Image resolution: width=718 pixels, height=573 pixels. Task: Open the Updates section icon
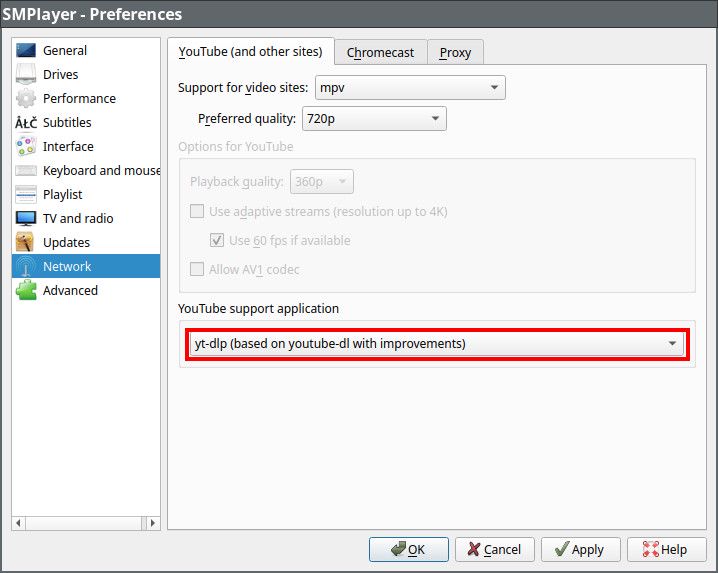[26, 243]
